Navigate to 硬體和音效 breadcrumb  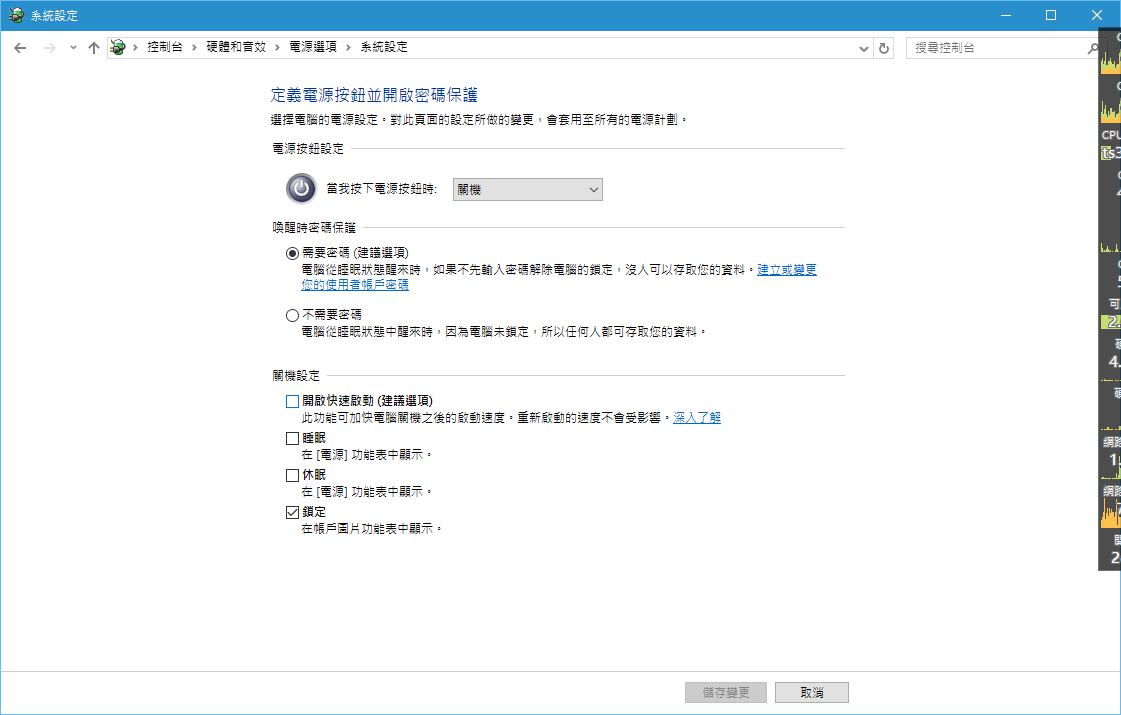coord(236,48)
